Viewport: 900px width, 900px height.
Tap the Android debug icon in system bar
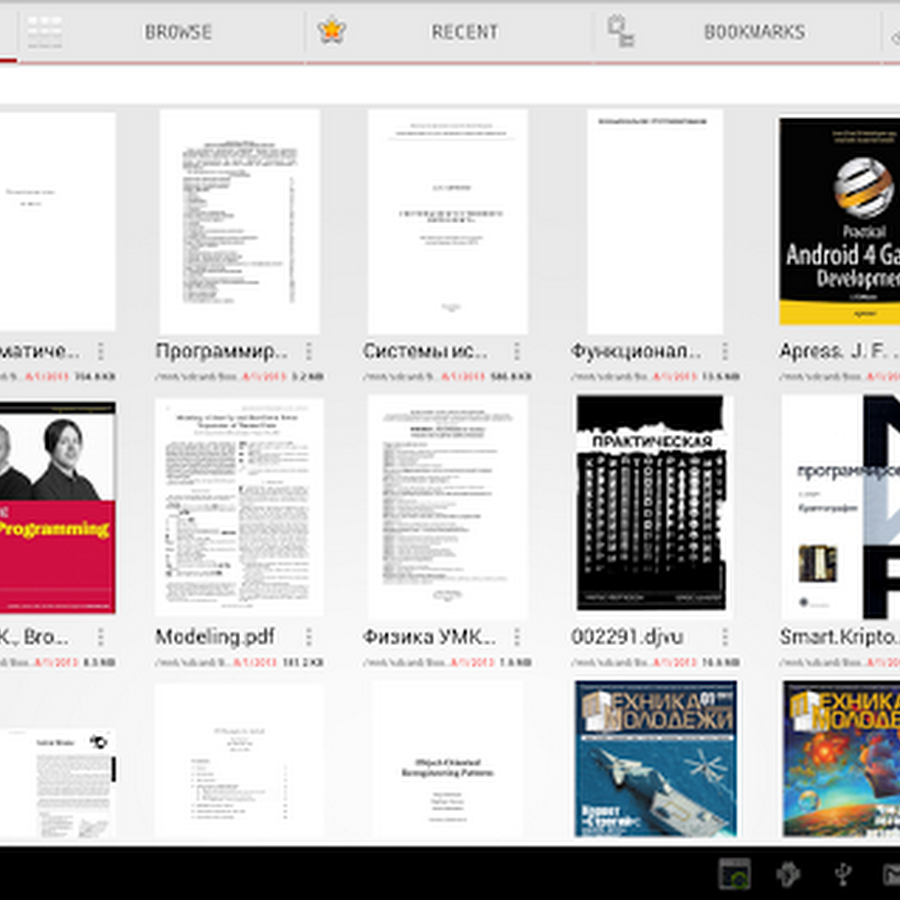pos(789,874)
